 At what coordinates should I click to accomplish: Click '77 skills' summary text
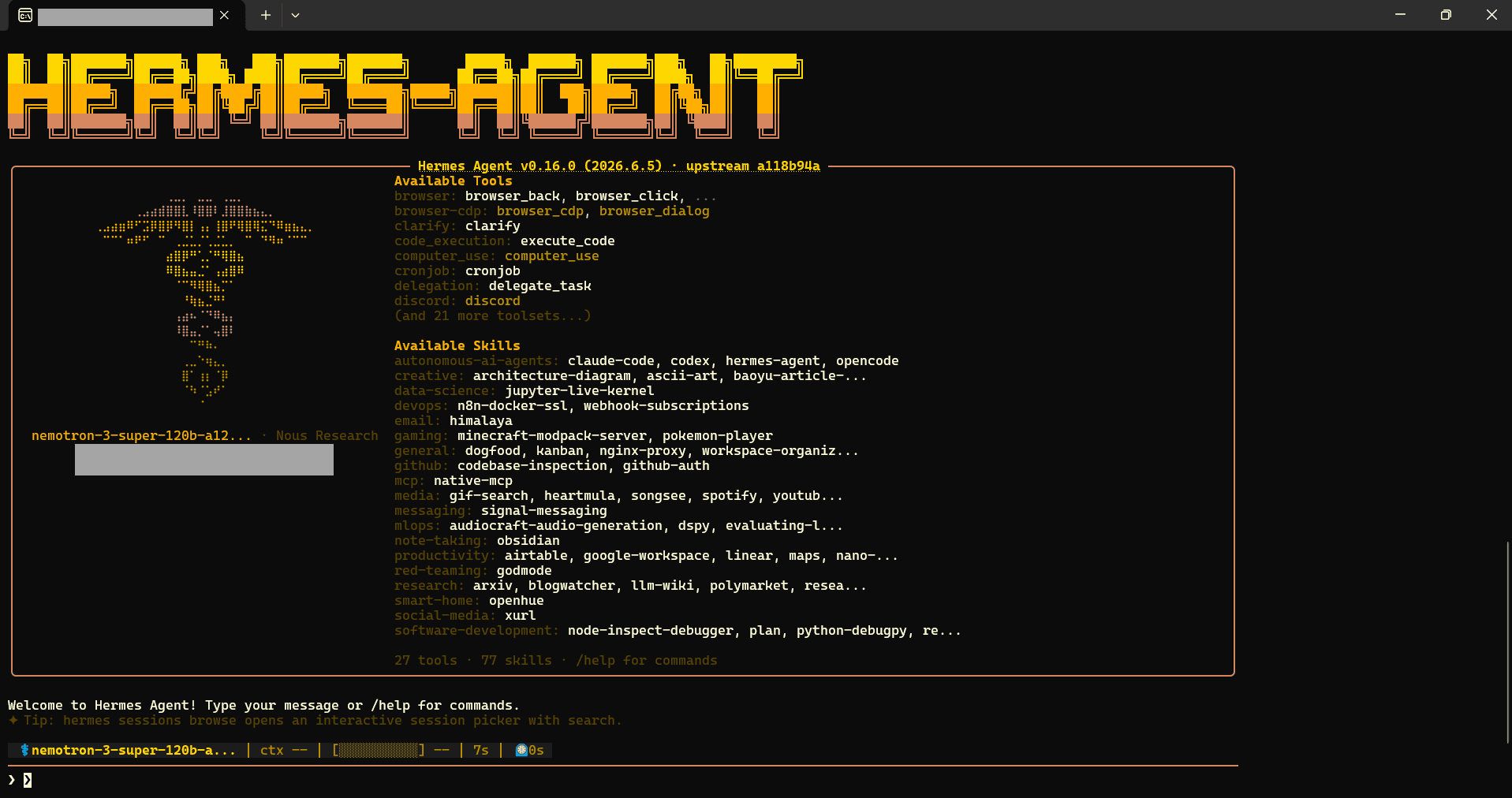coord(516,660)
